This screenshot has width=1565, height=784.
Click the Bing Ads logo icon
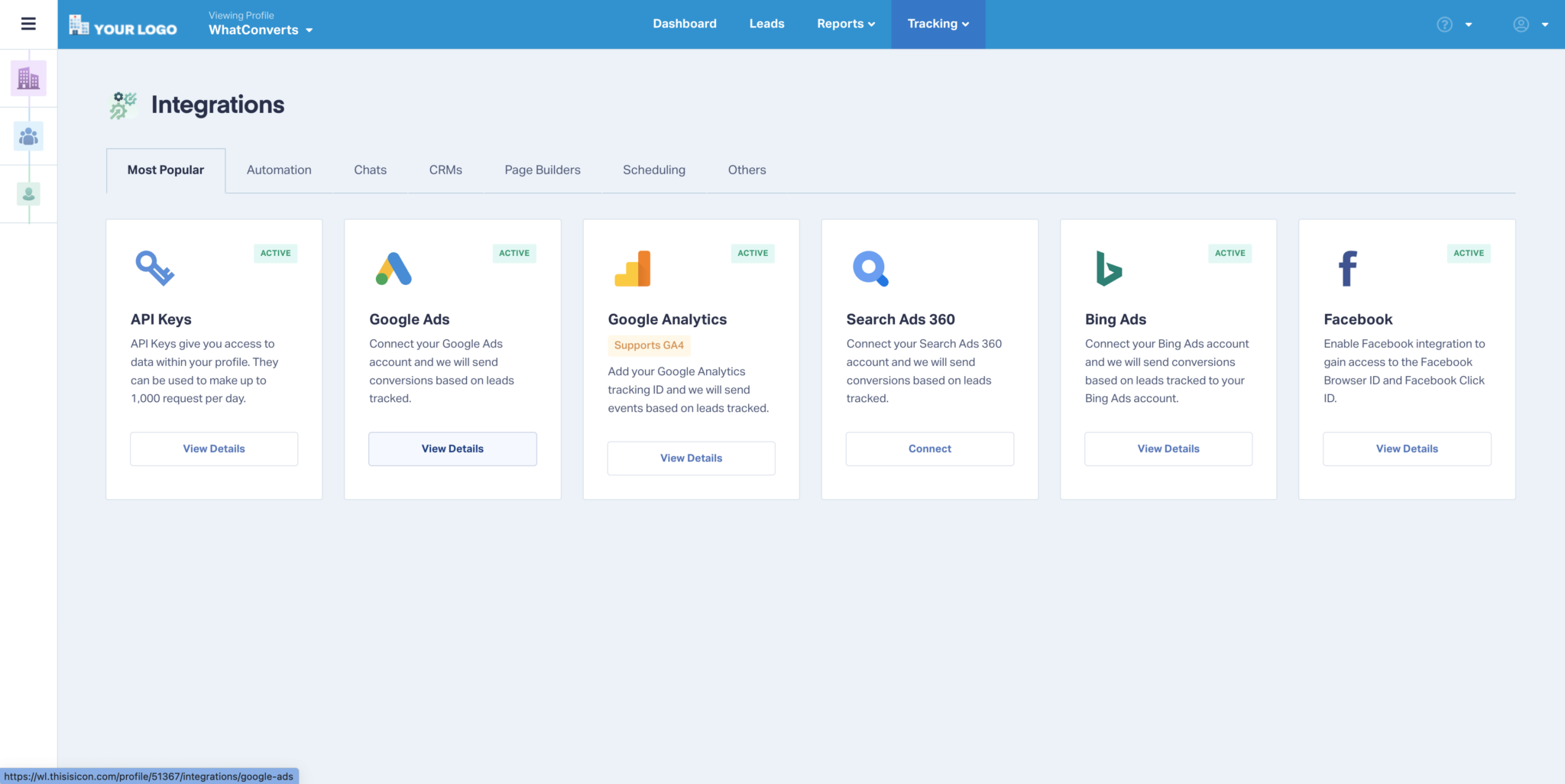coord(1108,268)
